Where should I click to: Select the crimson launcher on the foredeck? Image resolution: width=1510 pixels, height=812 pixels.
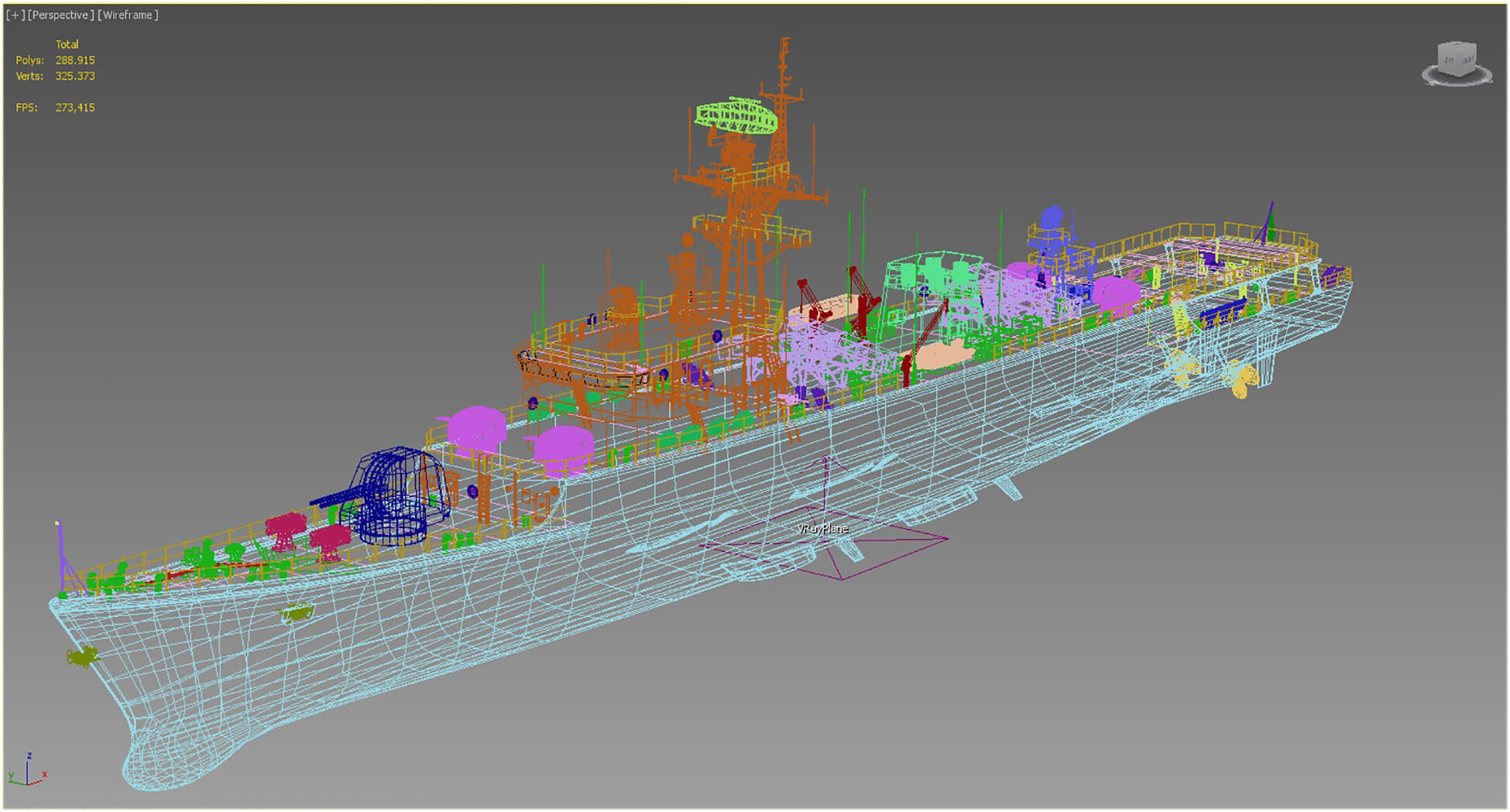(x=285, y=530)
